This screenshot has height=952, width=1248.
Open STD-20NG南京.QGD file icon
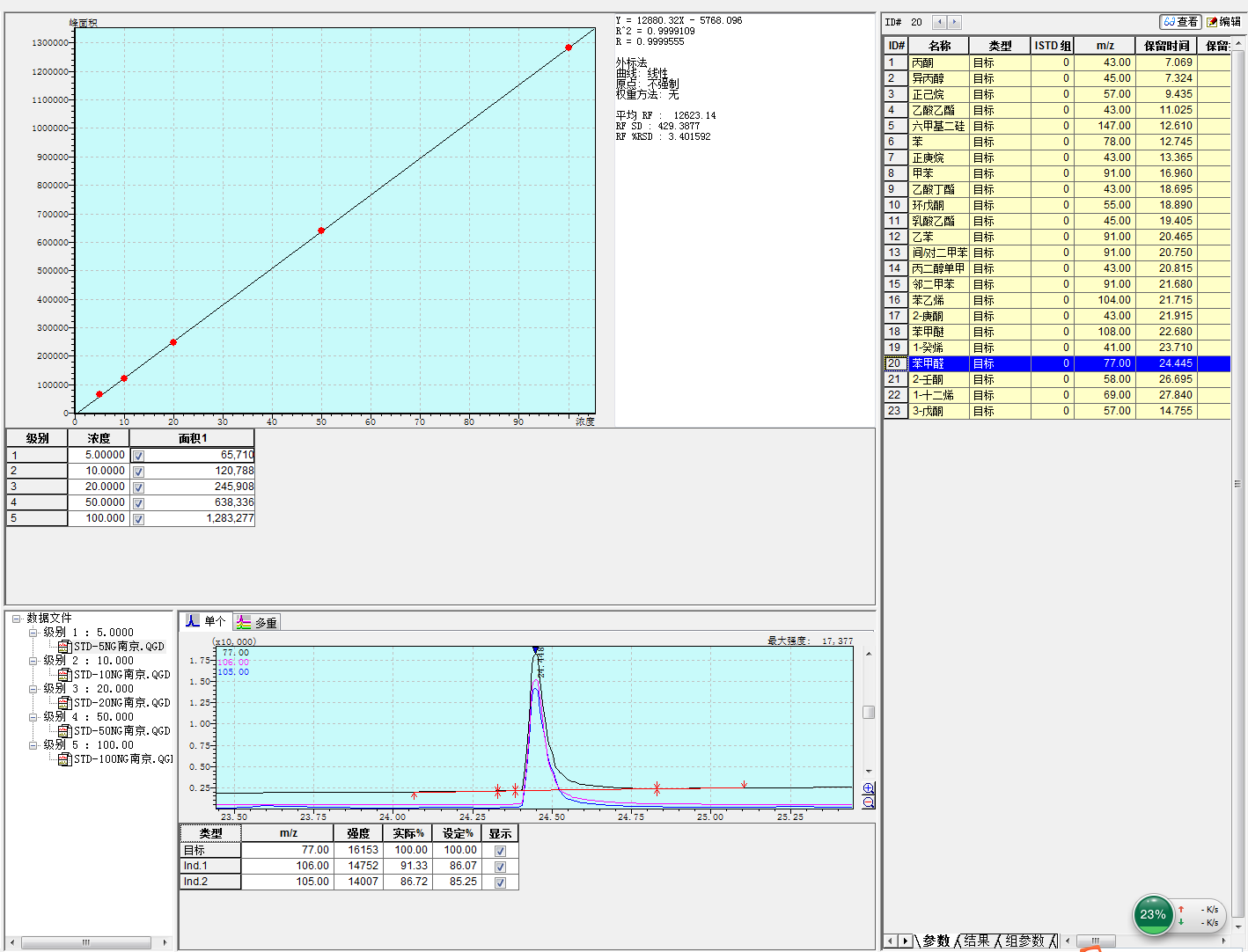point(64,703)
